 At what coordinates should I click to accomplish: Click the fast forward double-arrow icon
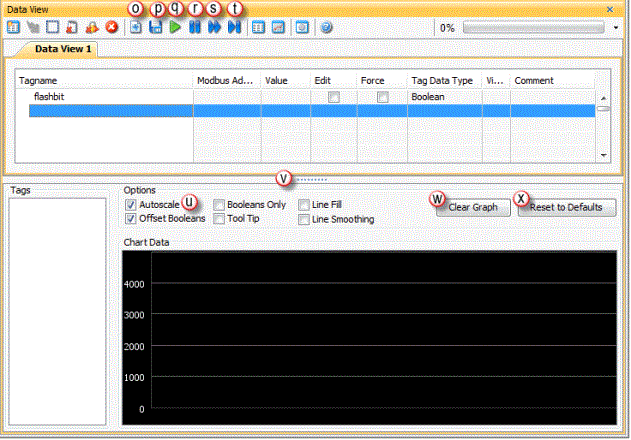point(214,28)
